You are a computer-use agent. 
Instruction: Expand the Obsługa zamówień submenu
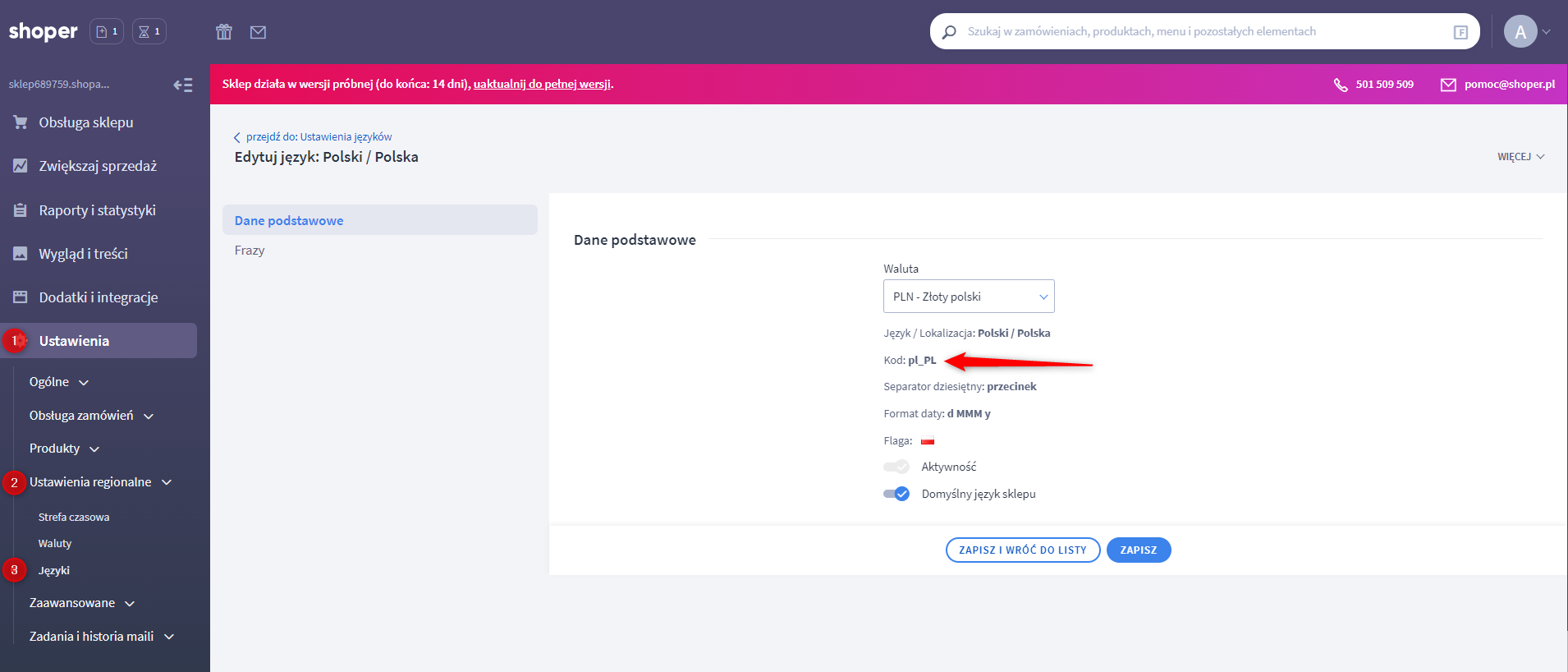[x=91, y=416]
